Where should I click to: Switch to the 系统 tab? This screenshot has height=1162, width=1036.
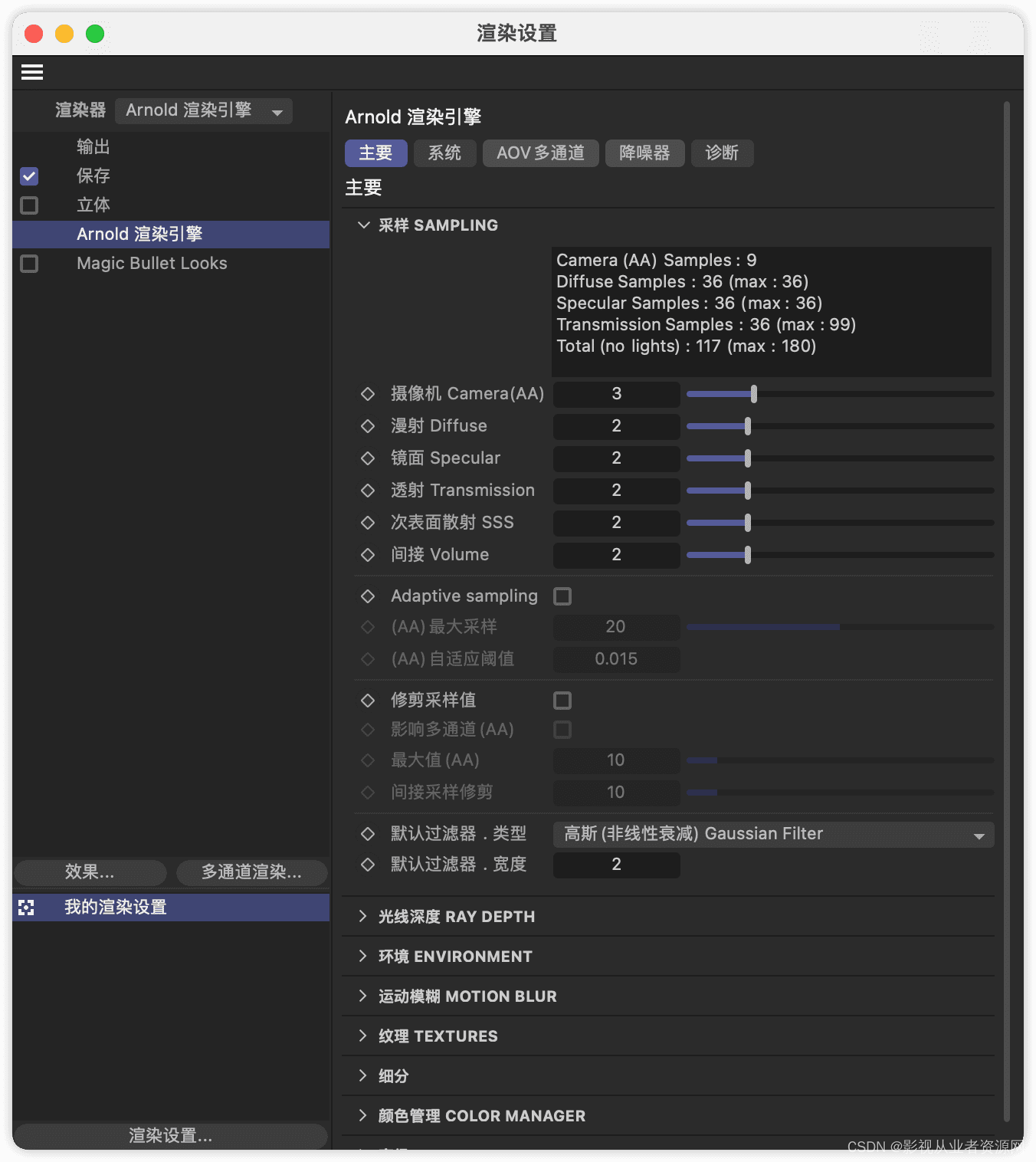[444, 153]
